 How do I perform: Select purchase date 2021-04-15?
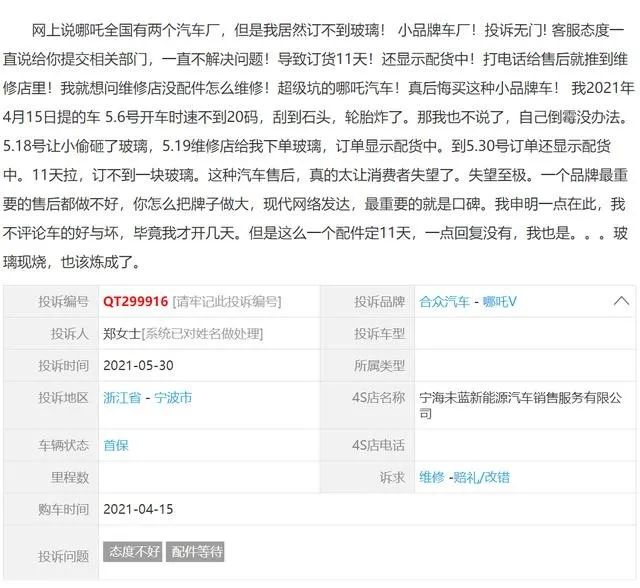click(x=138, y=509)
